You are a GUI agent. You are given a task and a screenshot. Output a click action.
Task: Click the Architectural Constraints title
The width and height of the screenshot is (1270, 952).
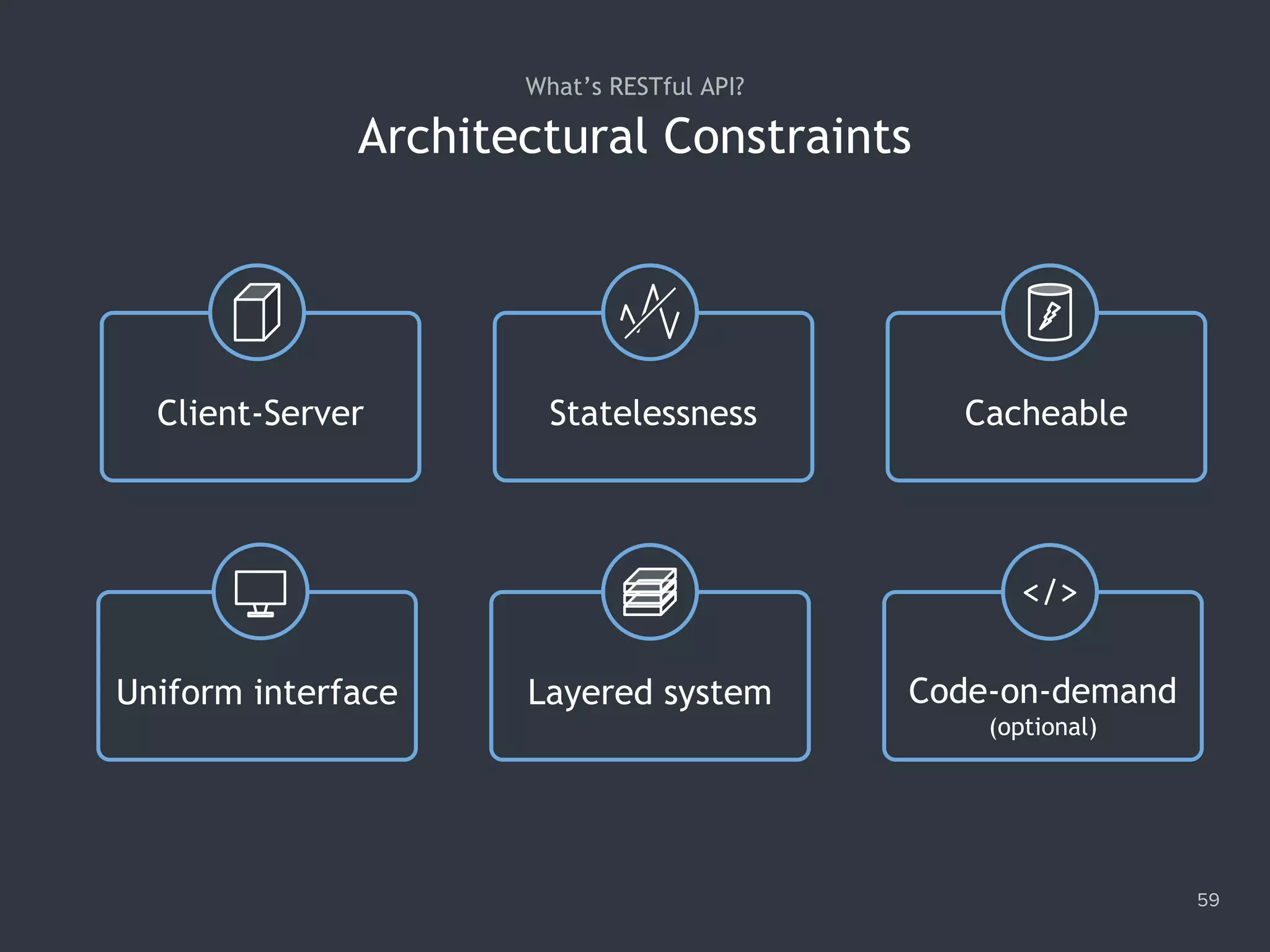(x=634, y=136)
